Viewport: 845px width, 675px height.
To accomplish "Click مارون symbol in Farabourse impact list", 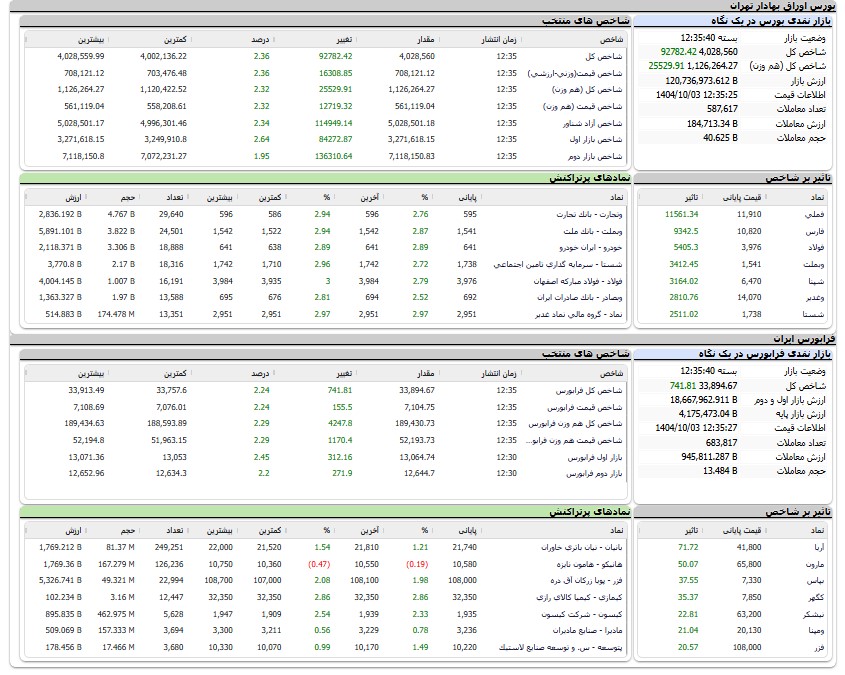I will click(816, 564).
